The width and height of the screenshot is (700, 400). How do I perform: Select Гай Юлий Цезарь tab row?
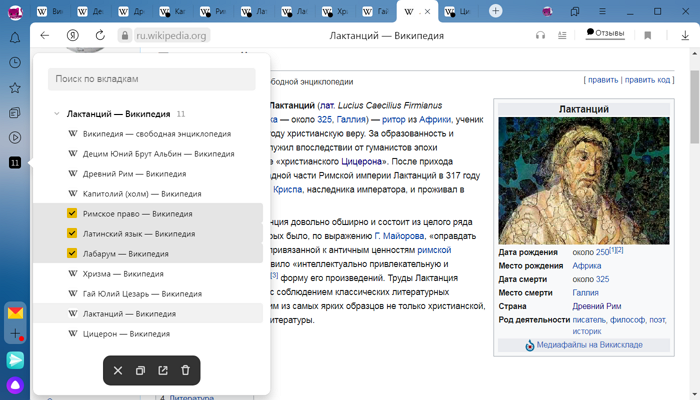point(148,294)
